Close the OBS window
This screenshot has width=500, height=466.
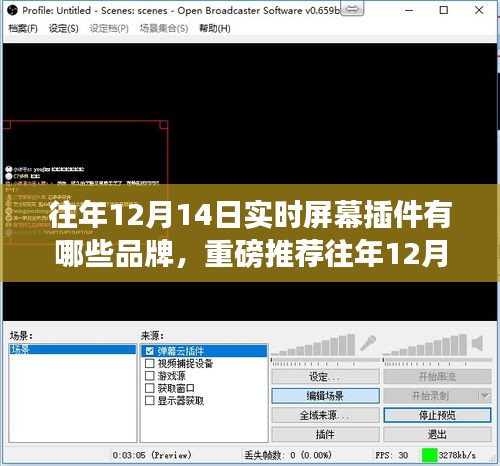click(479, 10)
